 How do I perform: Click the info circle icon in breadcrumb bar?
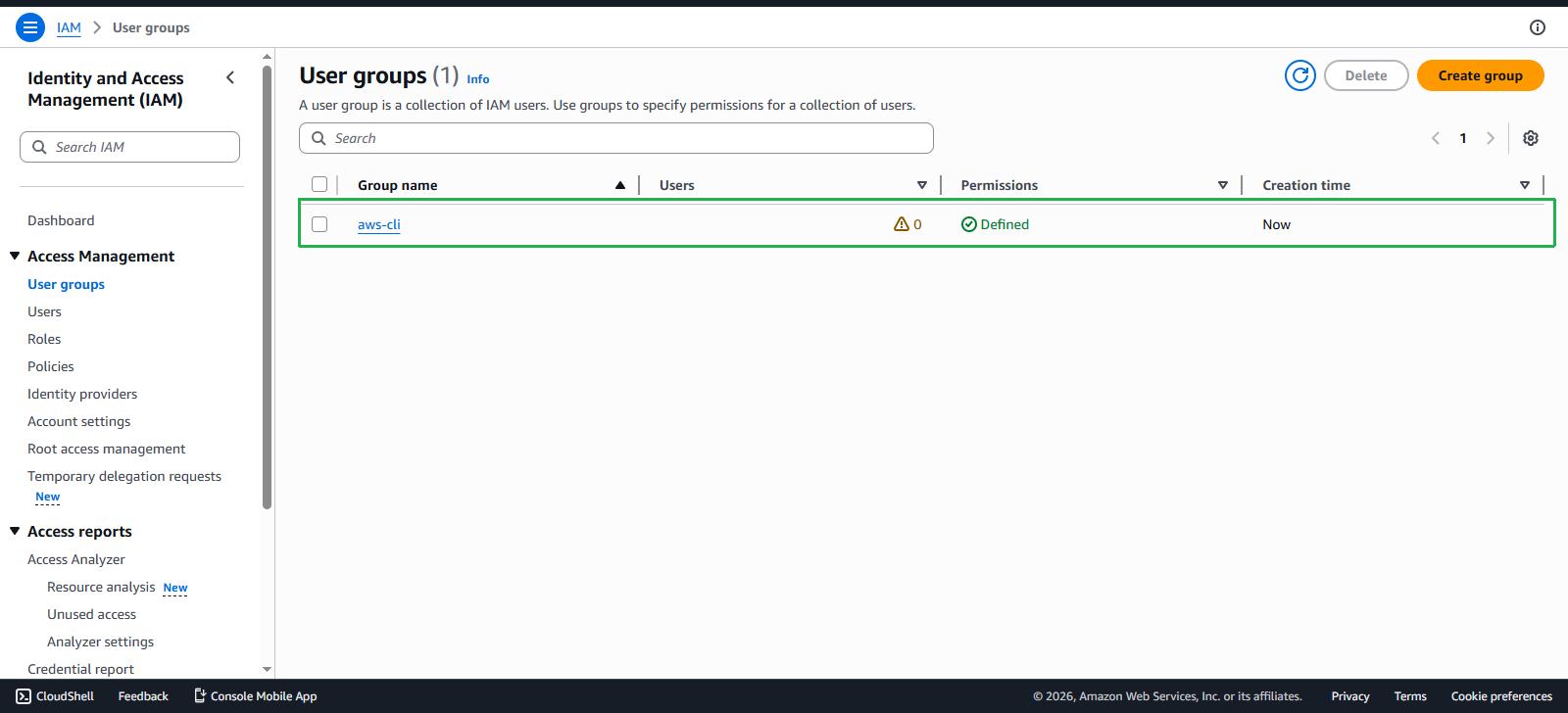pos(1538,27)
